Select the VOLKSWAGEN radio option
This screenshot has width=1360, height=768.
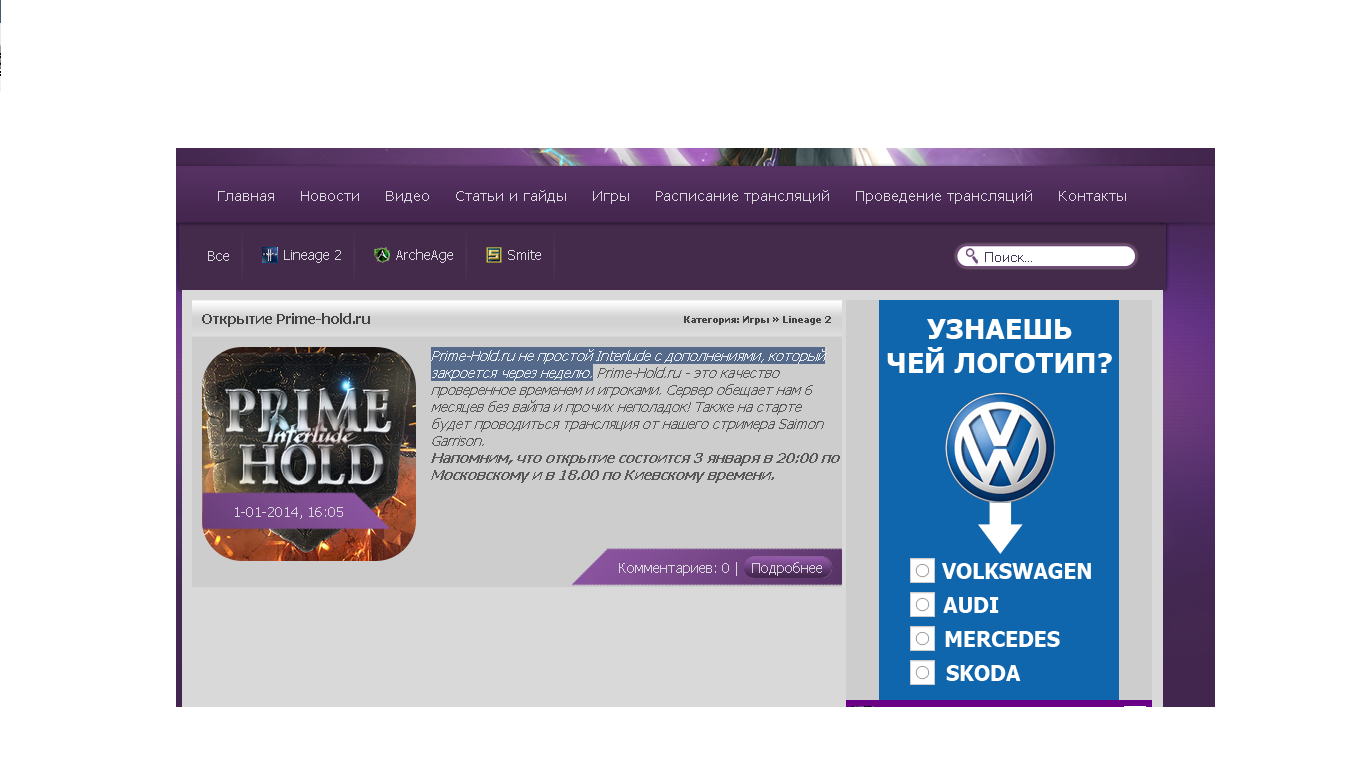coord(922,571)
